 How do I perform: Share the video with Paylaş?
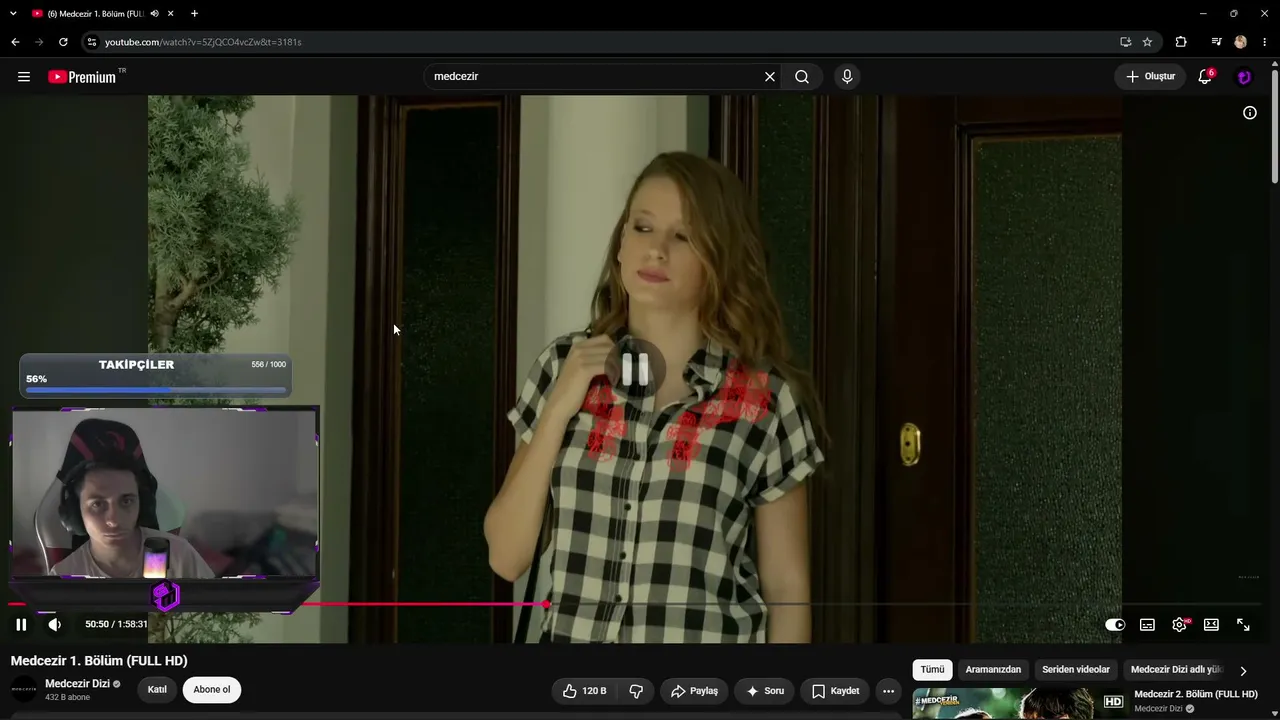[x=694, y=691]
